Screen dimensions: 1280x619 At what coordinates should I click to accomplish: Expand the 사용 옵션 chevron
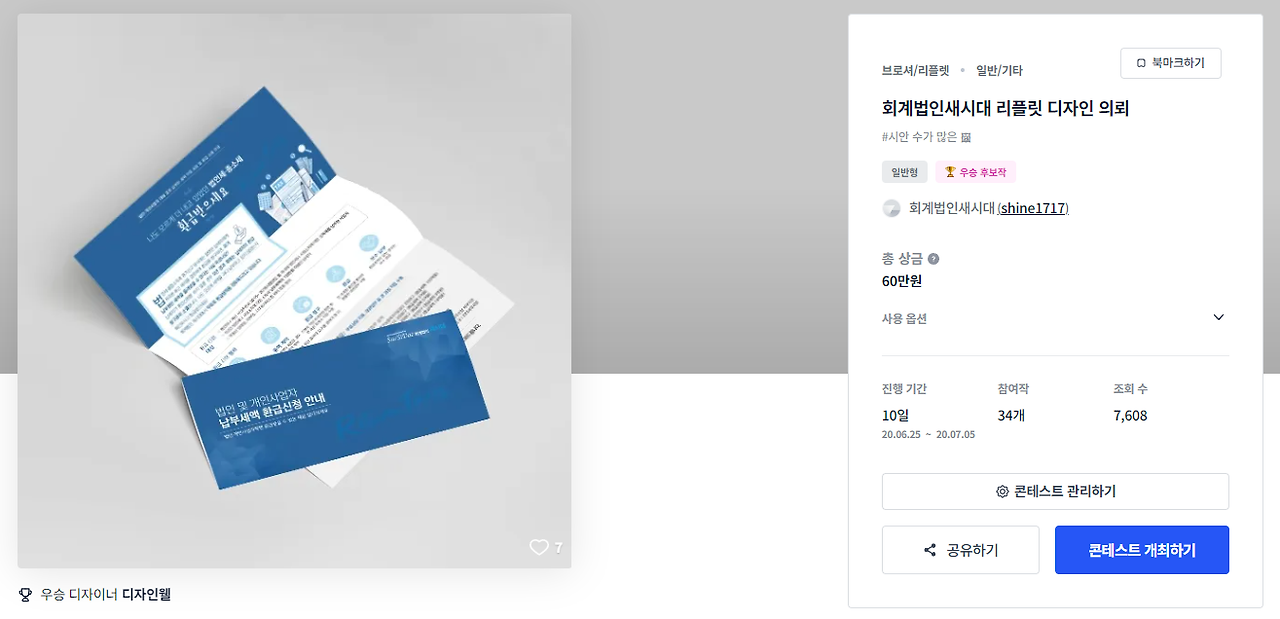tap(1218, 318)
